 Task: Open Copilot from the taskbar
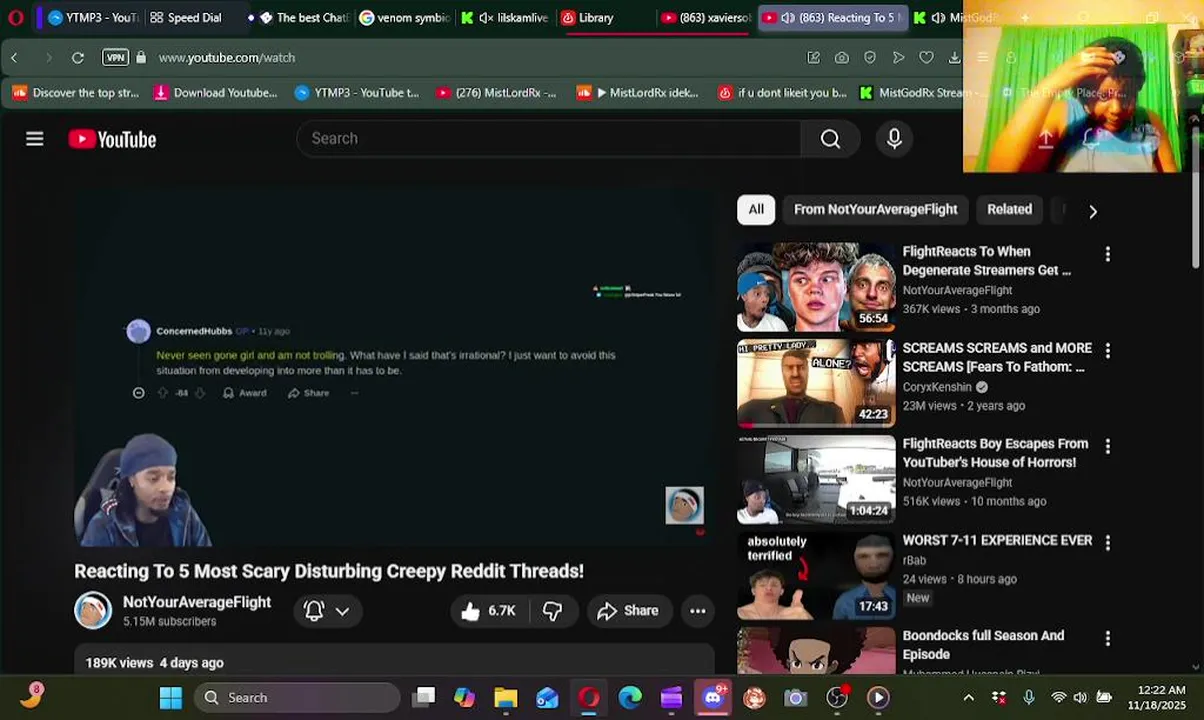[x=464, y=698]
